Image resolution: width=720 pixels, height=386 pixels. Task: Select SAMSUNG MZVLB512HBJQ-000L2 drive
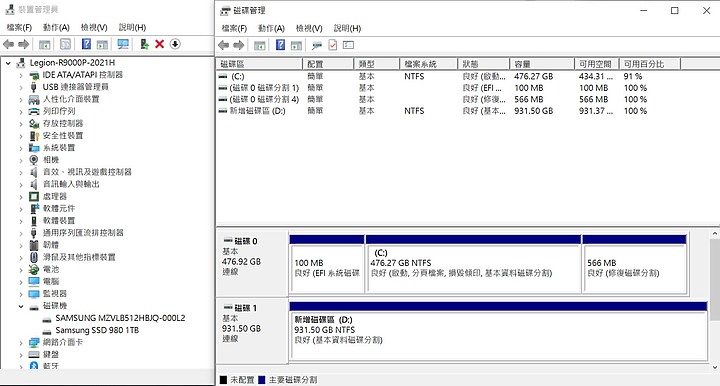120,318
